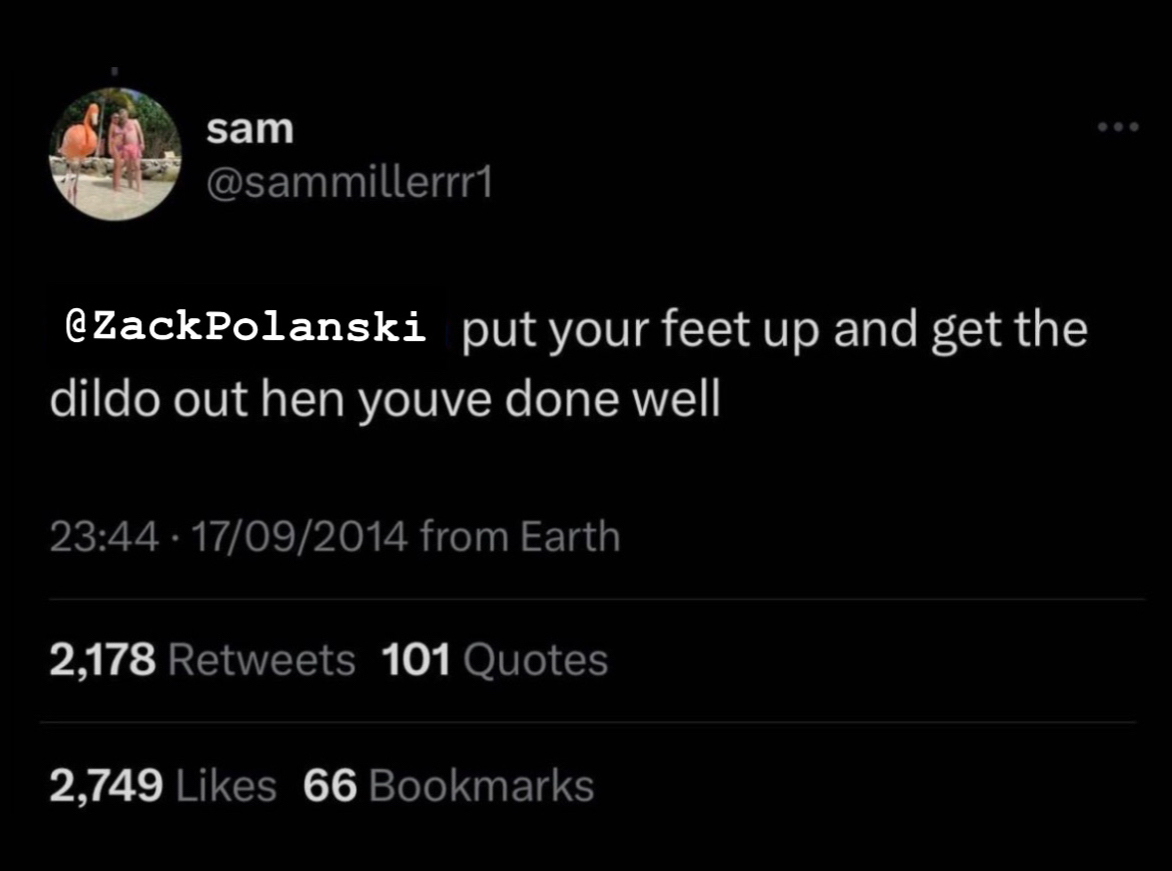Click the 23:44 timestamp
Image resolution: width=1172 pixels, height=871 pixels.
coord(104,538)
